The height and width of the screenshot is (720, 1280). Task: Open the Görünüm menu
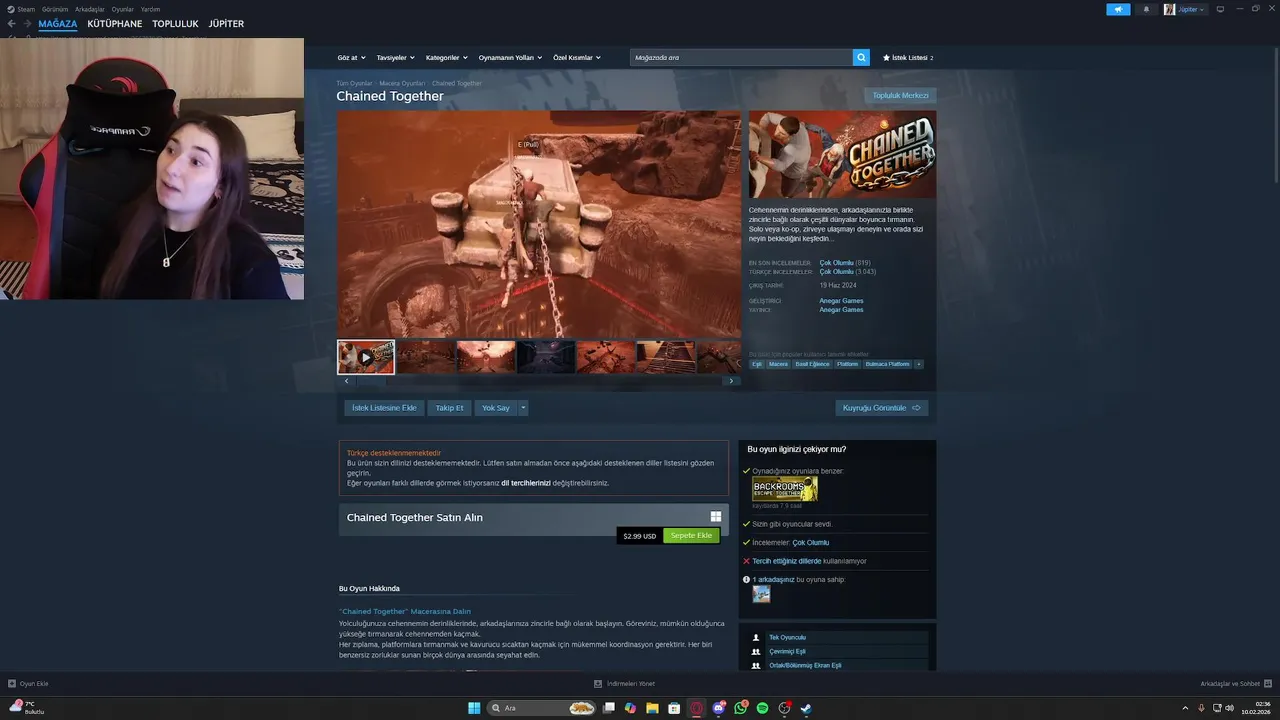click(55, 9)
